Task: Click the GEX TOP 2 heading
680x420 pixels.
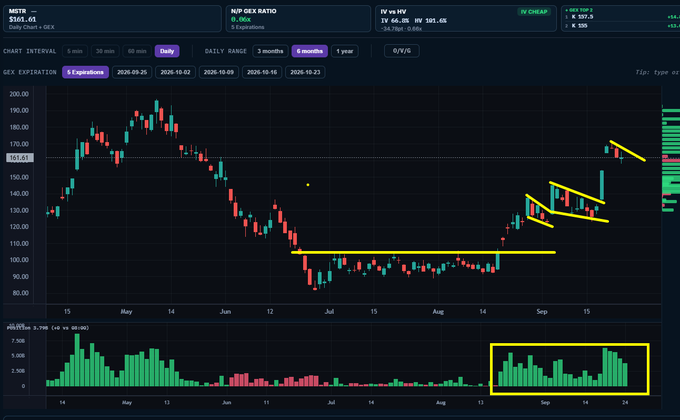Action: point(579,10)
